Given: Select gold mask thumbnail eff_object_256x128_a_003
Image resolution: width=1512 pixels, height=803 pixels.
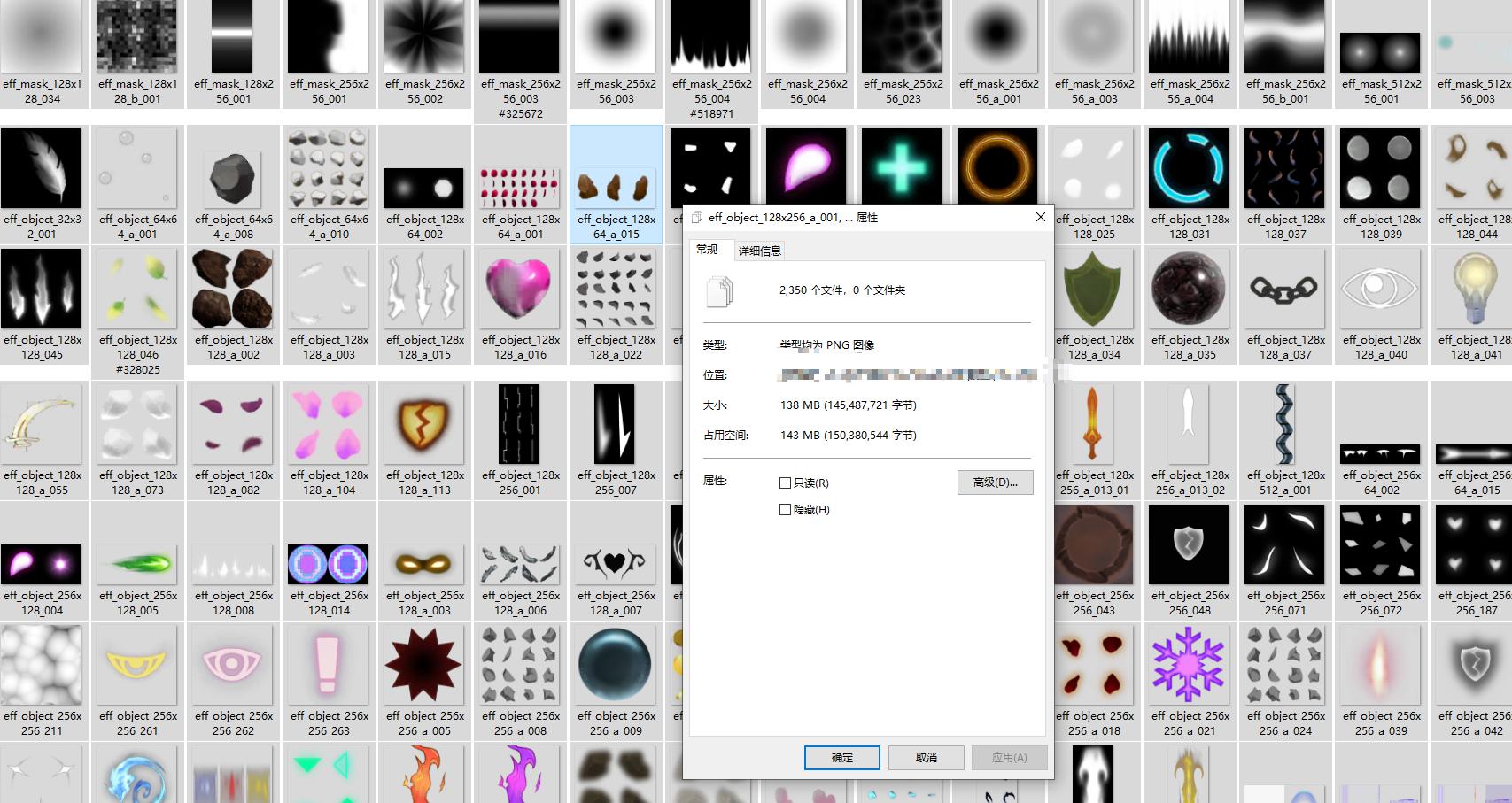Looking at the screenshot, I should pos(424,564).
